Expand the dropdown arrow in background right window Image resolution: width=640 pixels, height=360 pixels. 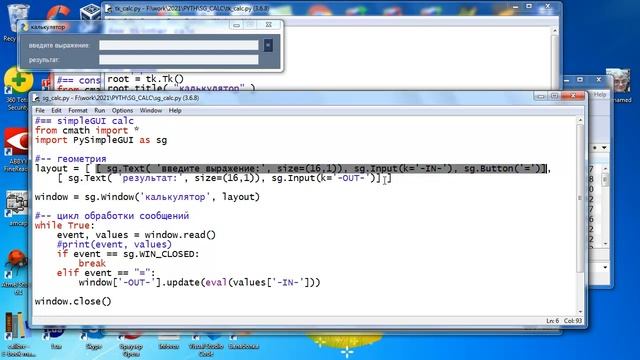pyautogui.click(x=604, y=148)
